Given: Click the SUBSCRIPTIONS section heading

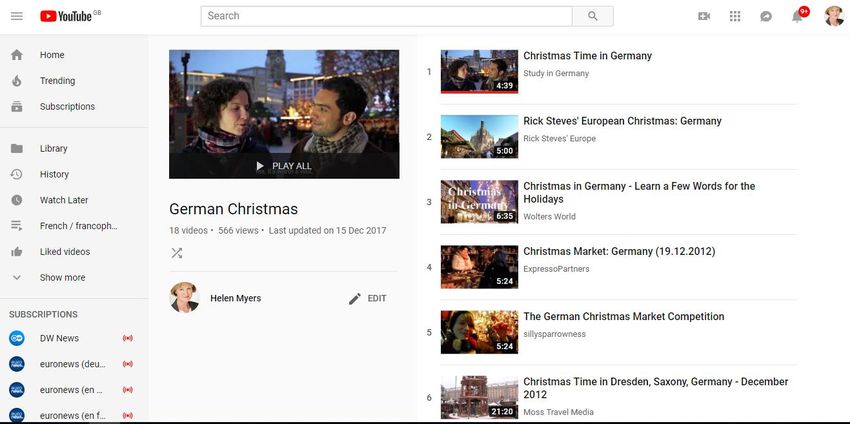Looking at the screenshot, I should [x=43, y=314].
